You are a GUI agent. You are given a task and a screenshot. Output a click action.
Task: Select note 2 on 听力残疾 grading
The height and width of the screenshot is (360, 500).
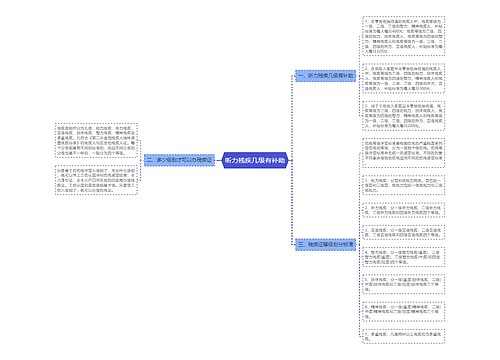pyautogui.click(x=403, y=210)
